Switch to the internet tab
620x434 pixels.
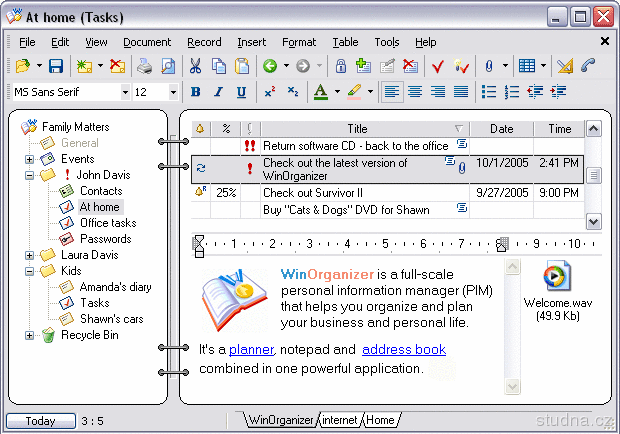[x=339, y=420]
